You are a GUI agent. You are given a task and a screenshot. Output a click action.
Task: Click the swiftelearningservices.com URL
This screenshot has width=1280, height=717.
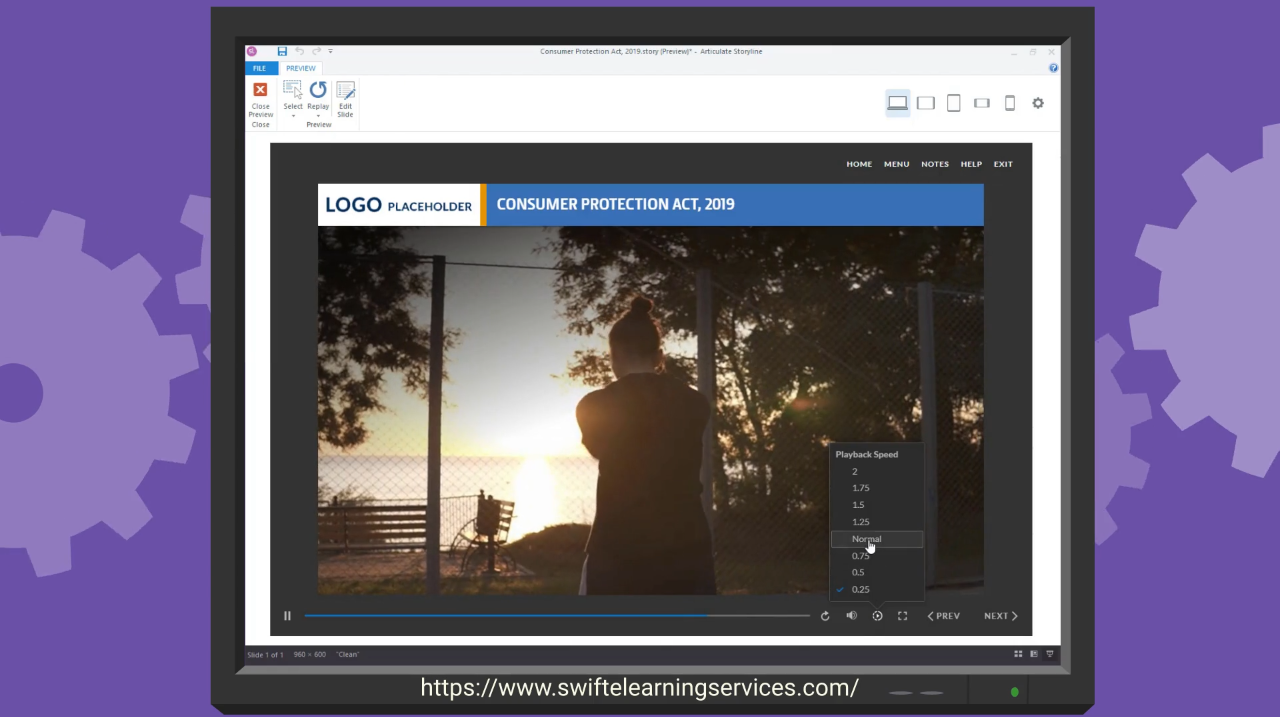coord(640,688)
